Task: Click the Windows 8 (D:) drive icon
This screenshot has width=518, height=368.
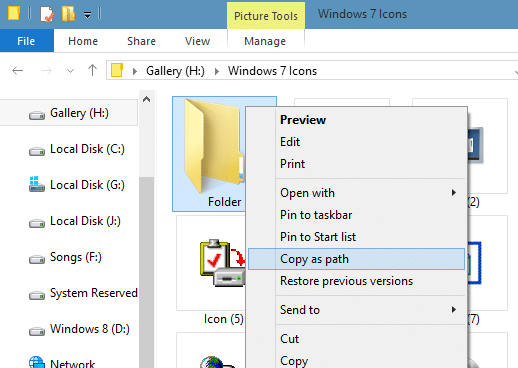Action: pyautogui.click(x=37, y=331)
